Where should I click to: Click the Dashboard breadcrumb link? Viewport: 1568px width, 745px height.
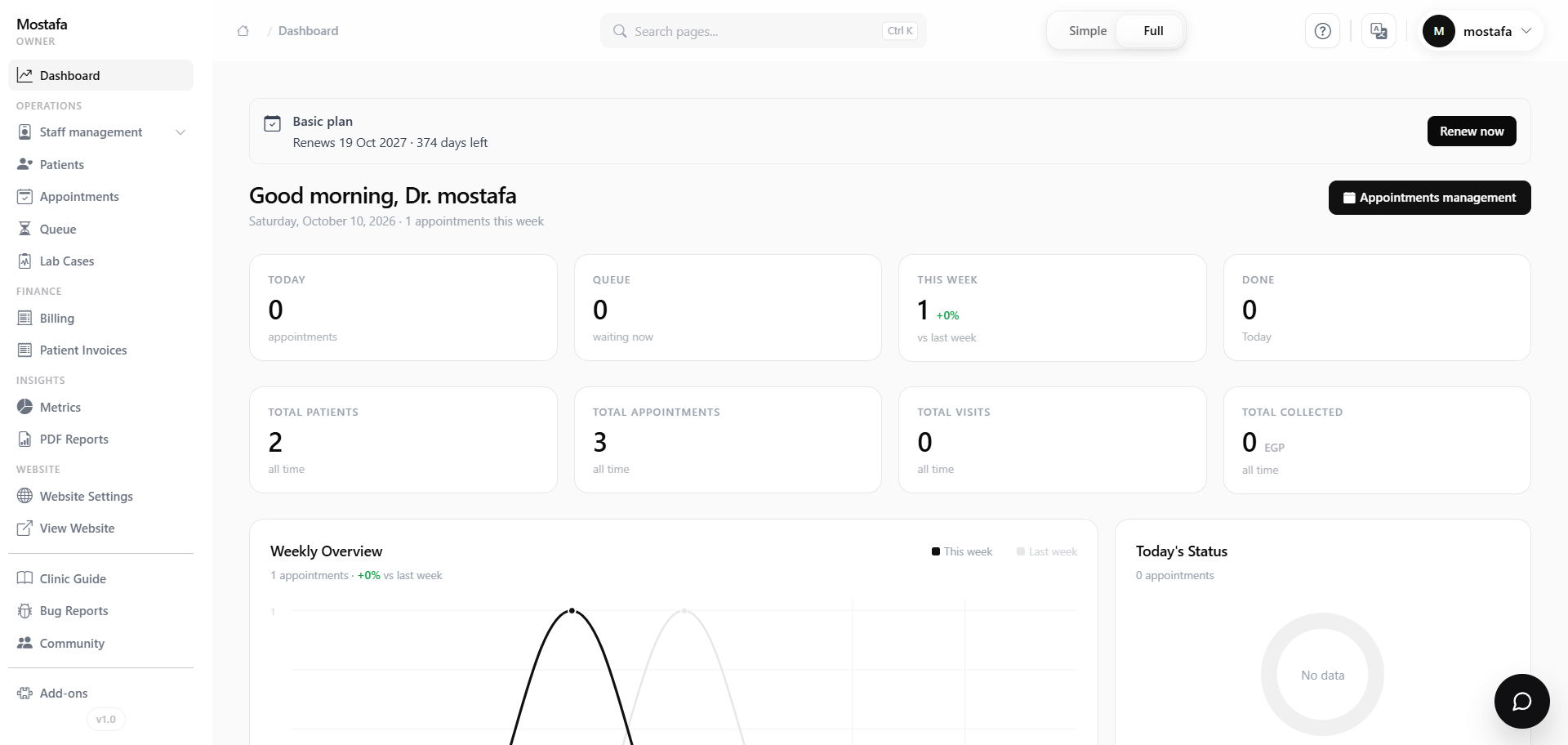[x=308, y=31]
